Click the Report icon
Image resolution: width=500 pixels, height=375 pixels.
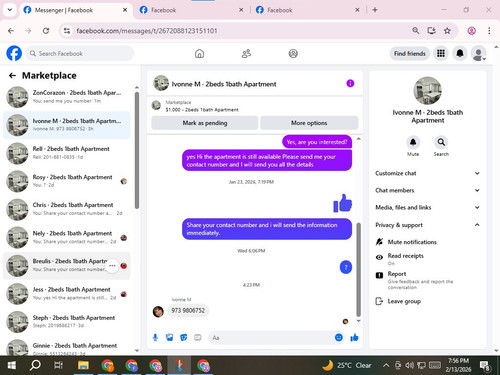379,275
